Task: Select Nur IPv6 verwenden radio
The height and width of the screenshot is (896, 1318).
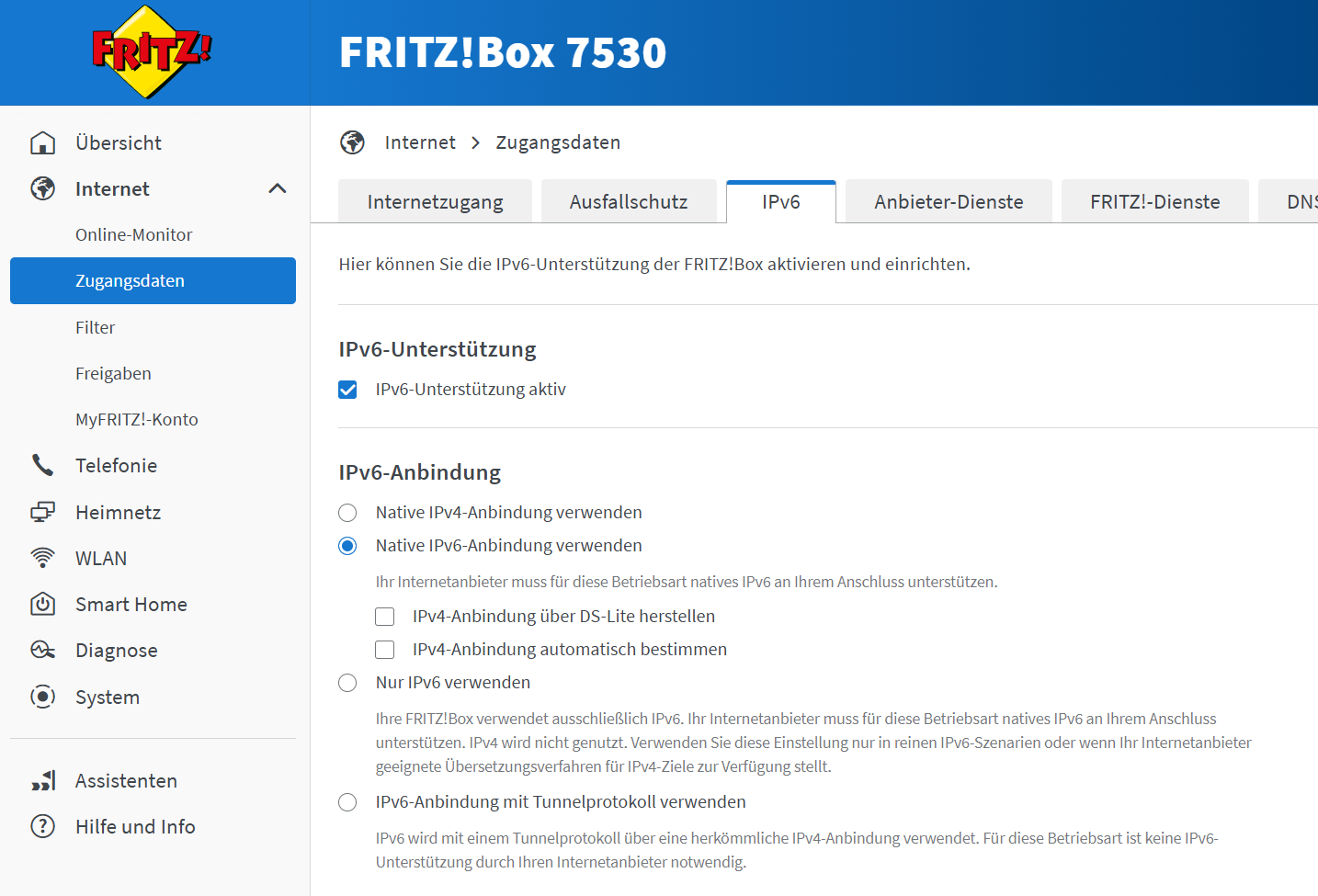Action: [347, 683]
